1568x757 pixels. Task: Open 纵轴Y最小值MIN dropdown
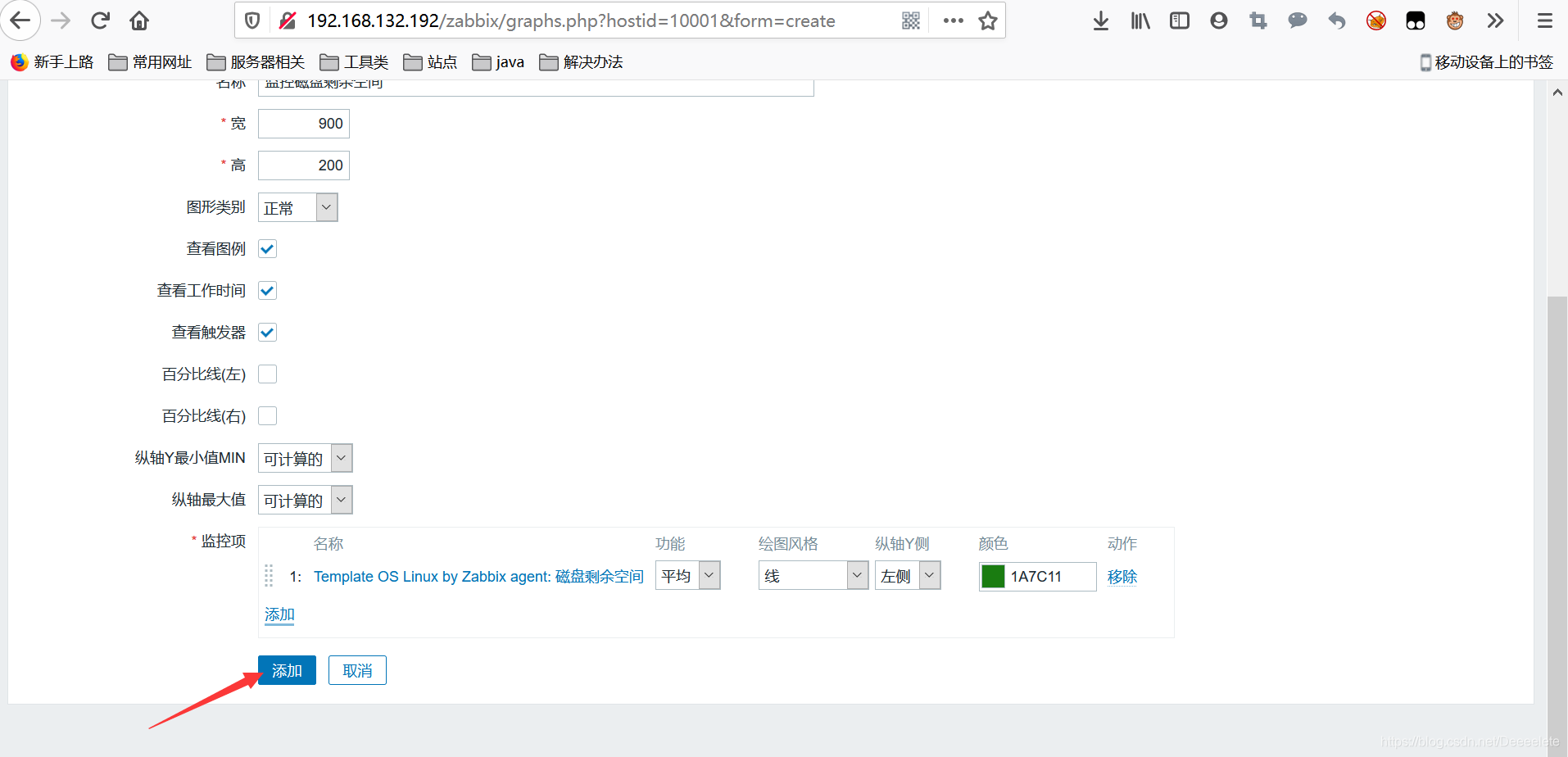(305, 458)
